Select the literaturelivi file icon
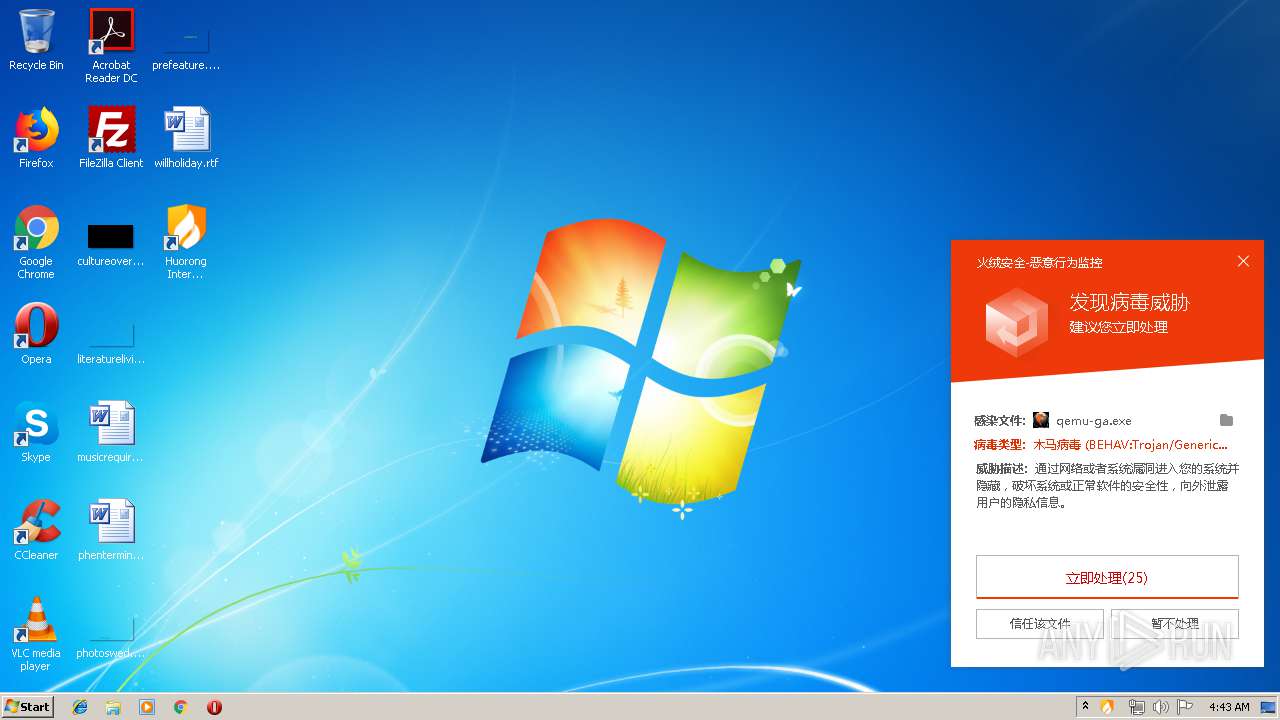The height and width of the screenshot is (720, 1280). 111,340
